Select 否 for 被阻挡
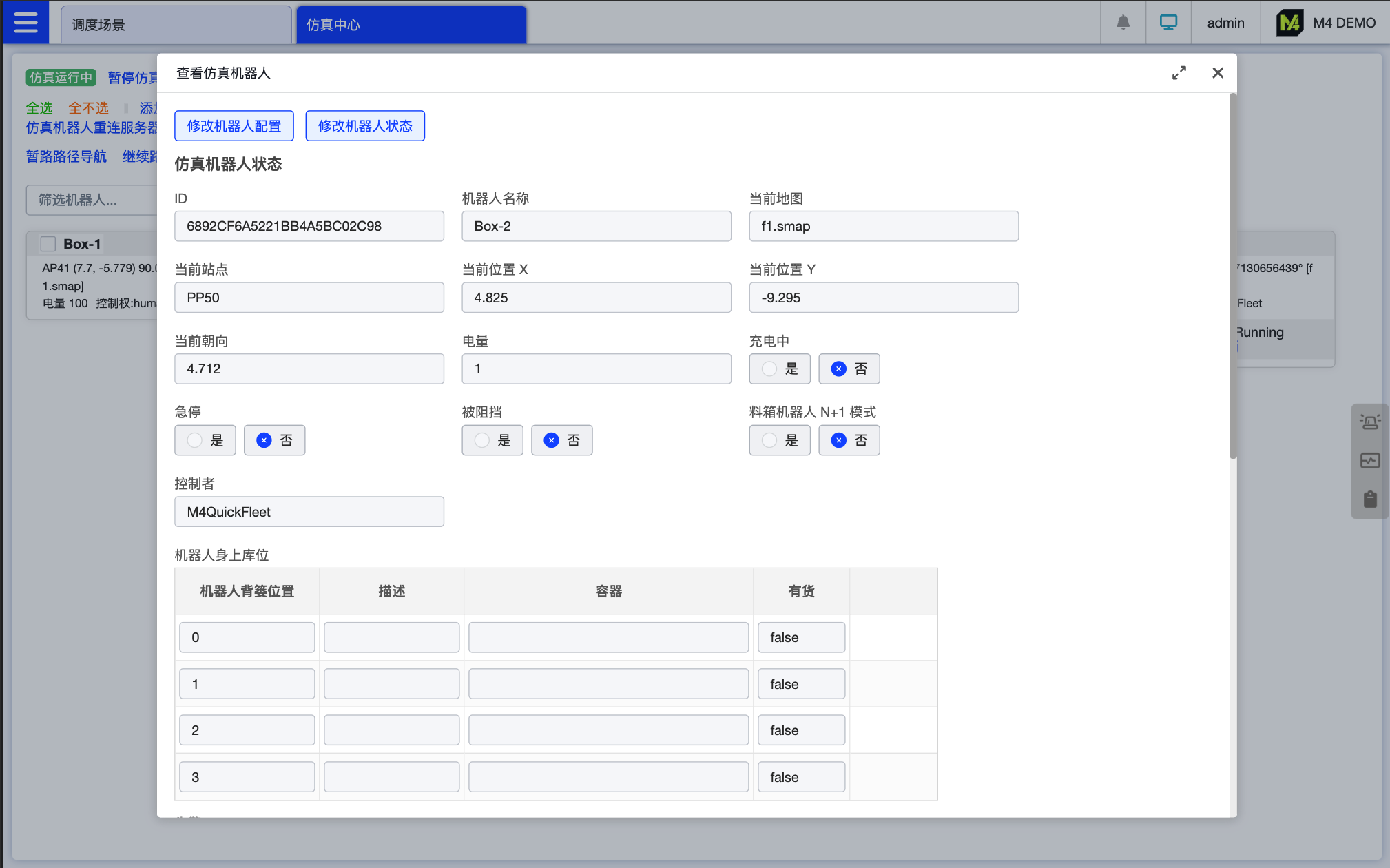This screenshot has width=1390, height=868. [561, 441]
